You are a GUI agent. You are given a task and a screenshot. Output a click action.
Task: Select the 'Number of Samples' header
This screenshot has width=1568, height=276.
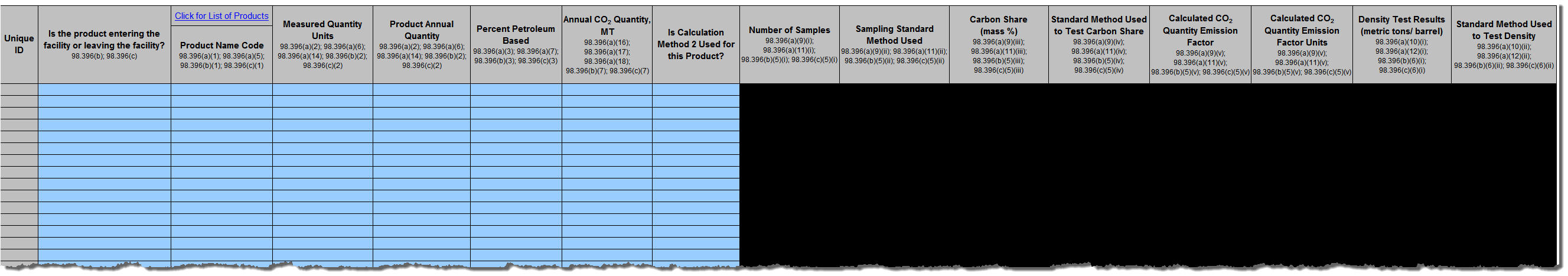790,44
